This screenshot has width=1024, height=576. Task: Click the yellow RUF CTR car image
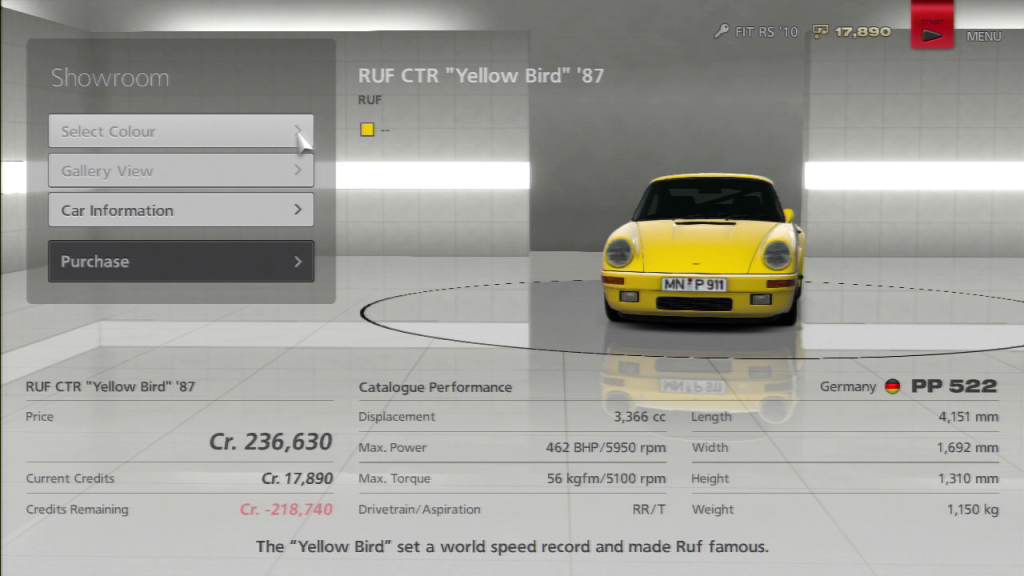703,249
